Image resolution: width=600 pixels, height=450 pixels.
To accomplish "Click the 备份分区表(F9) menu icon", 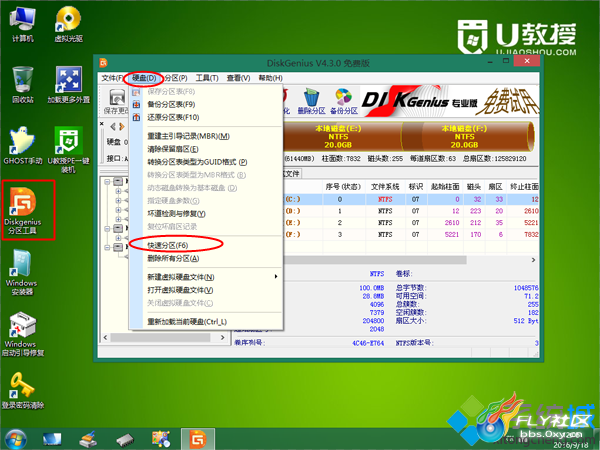I will tap(136, 104).
